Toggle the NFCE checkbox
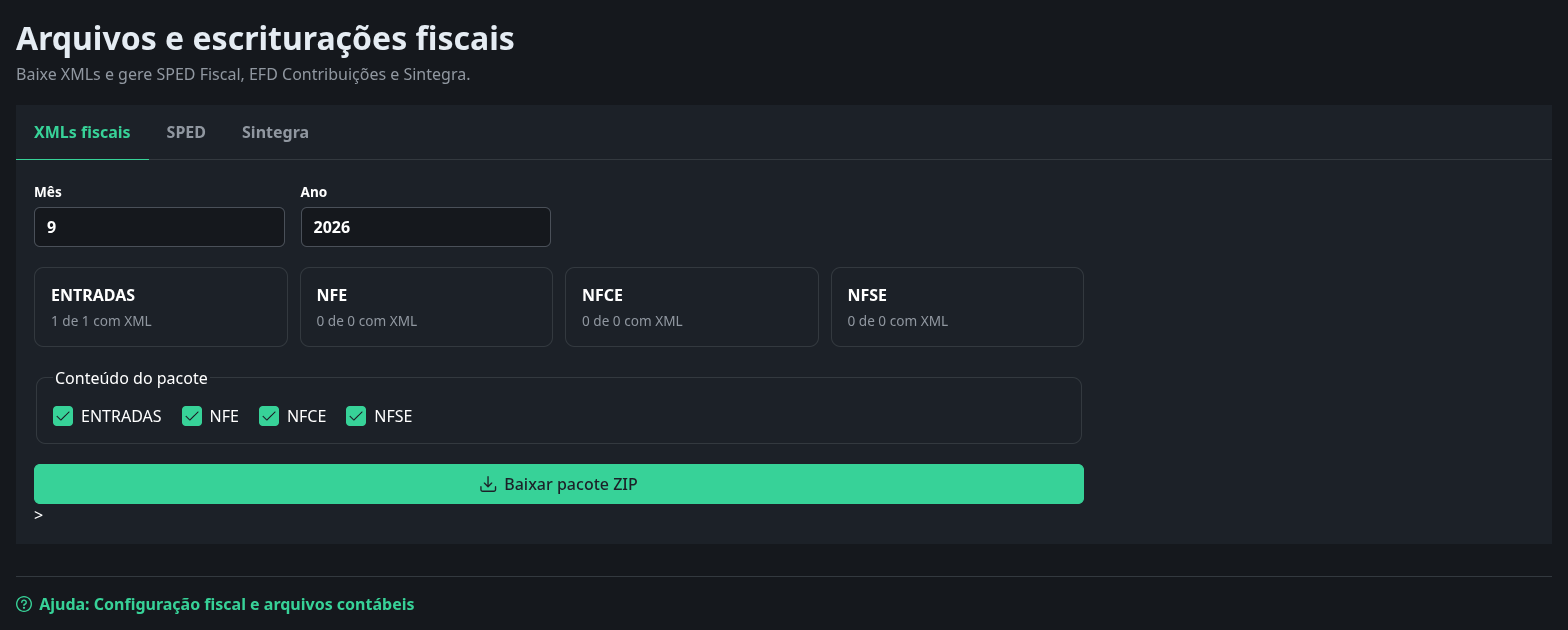Image resolution: width=1568 pixels, height=630 pixels. coord(269,416)
